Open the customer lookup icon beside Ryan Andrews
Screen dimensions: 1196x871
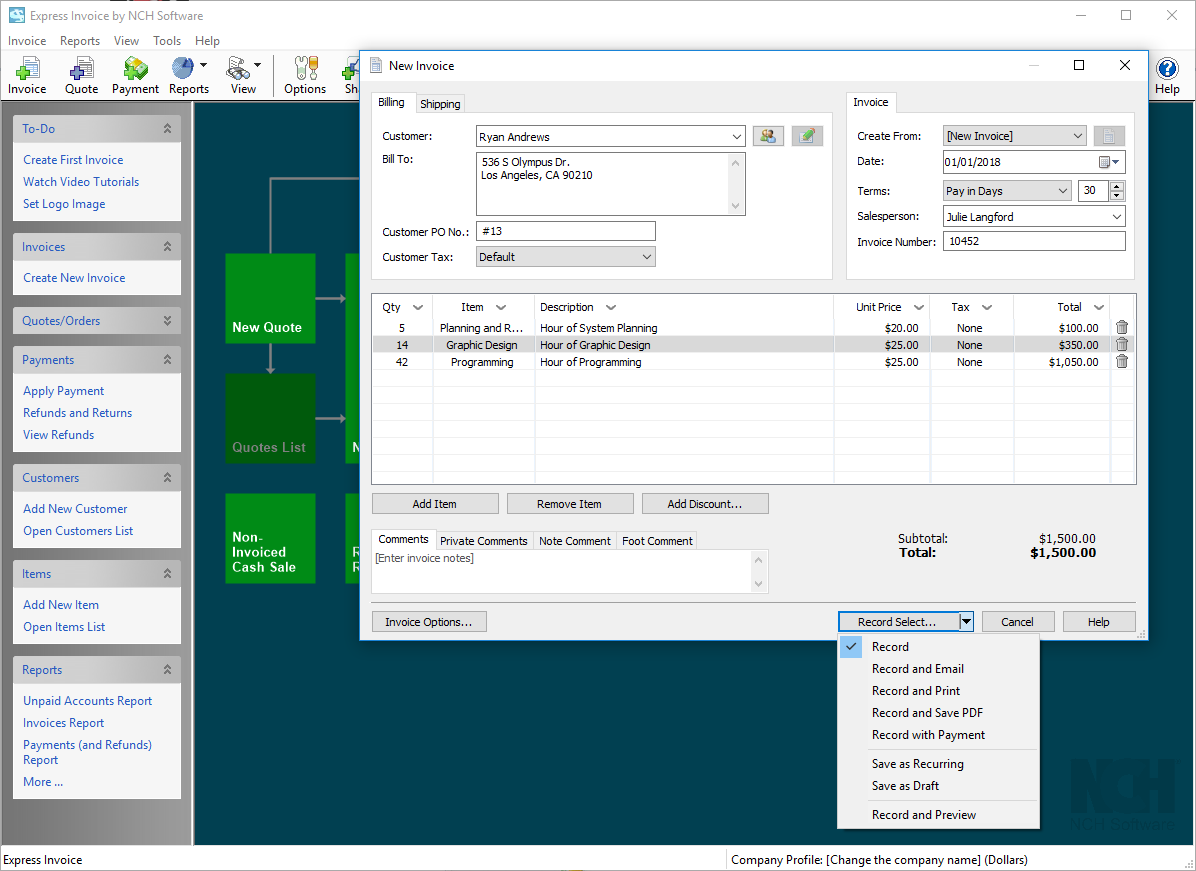[768, 134]
